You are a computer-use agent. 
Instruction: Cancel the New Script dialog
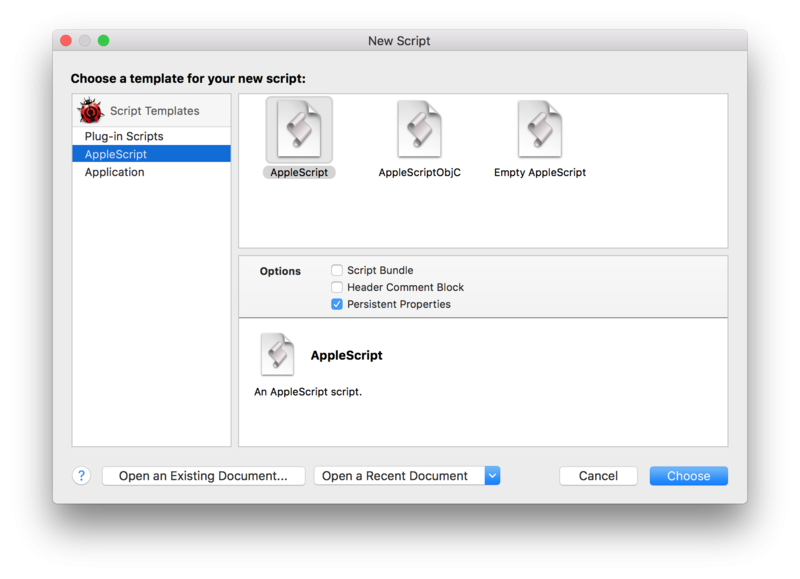coord(598,475)
